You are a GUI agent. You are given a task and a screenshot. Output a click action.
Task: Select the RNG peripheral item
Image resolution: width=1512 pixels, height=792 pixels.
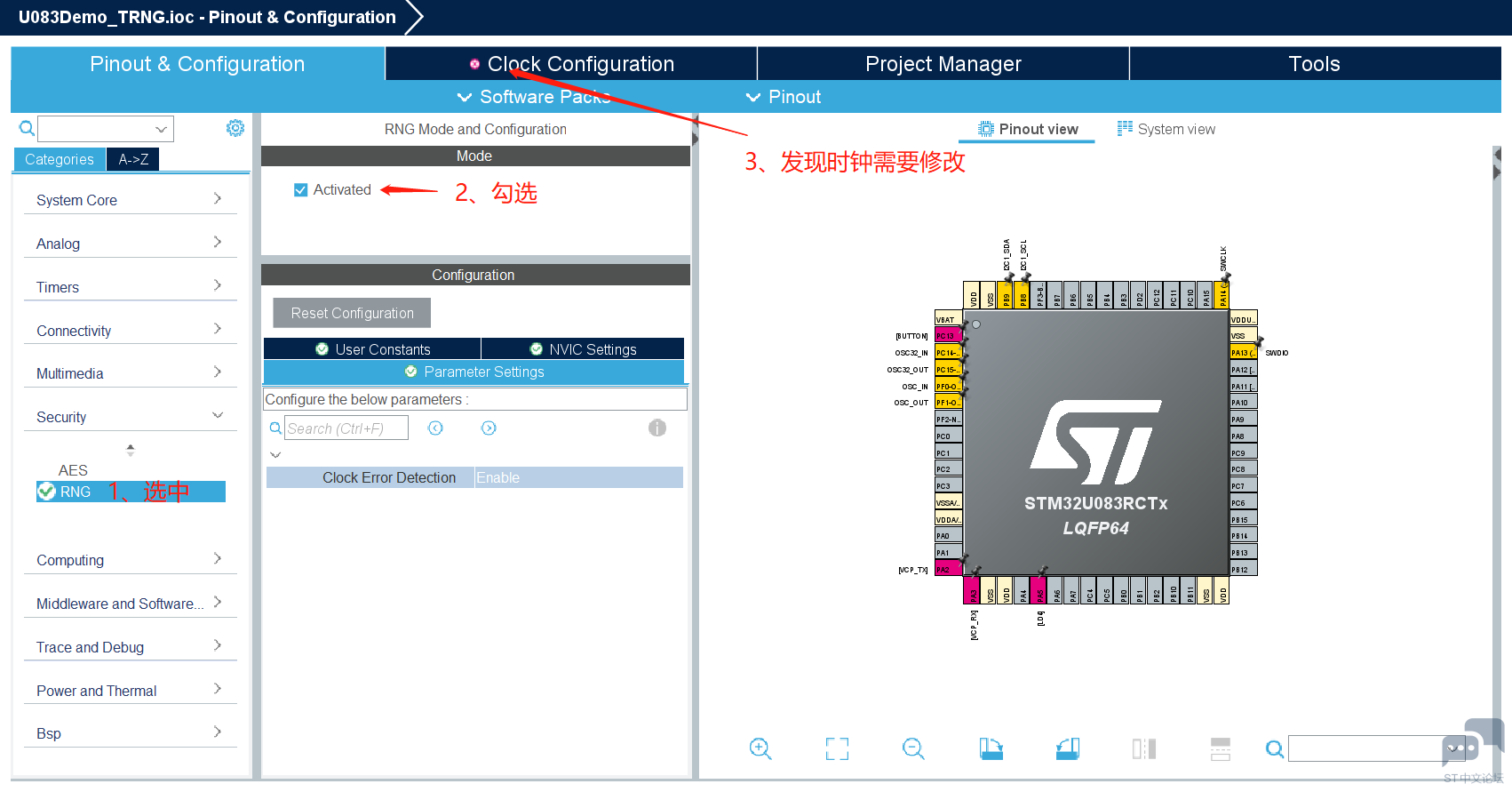click(131, 492)
